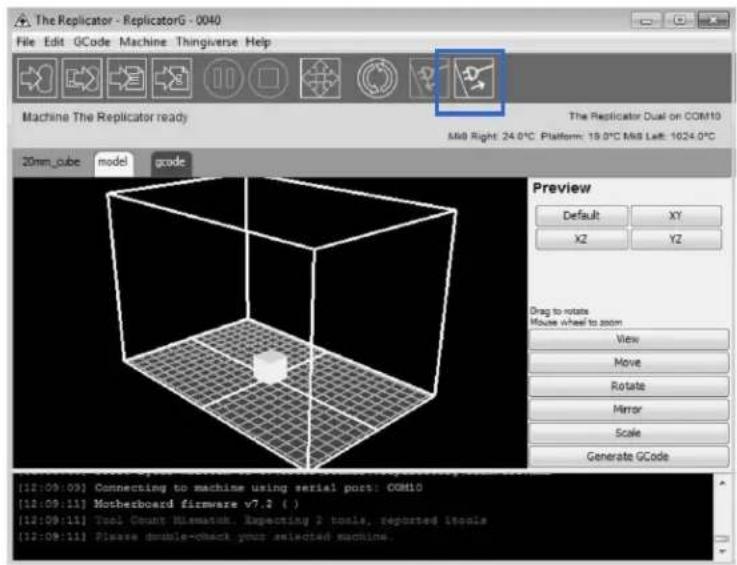
Task: Set preview to YZ view
Action: point(676,239)
